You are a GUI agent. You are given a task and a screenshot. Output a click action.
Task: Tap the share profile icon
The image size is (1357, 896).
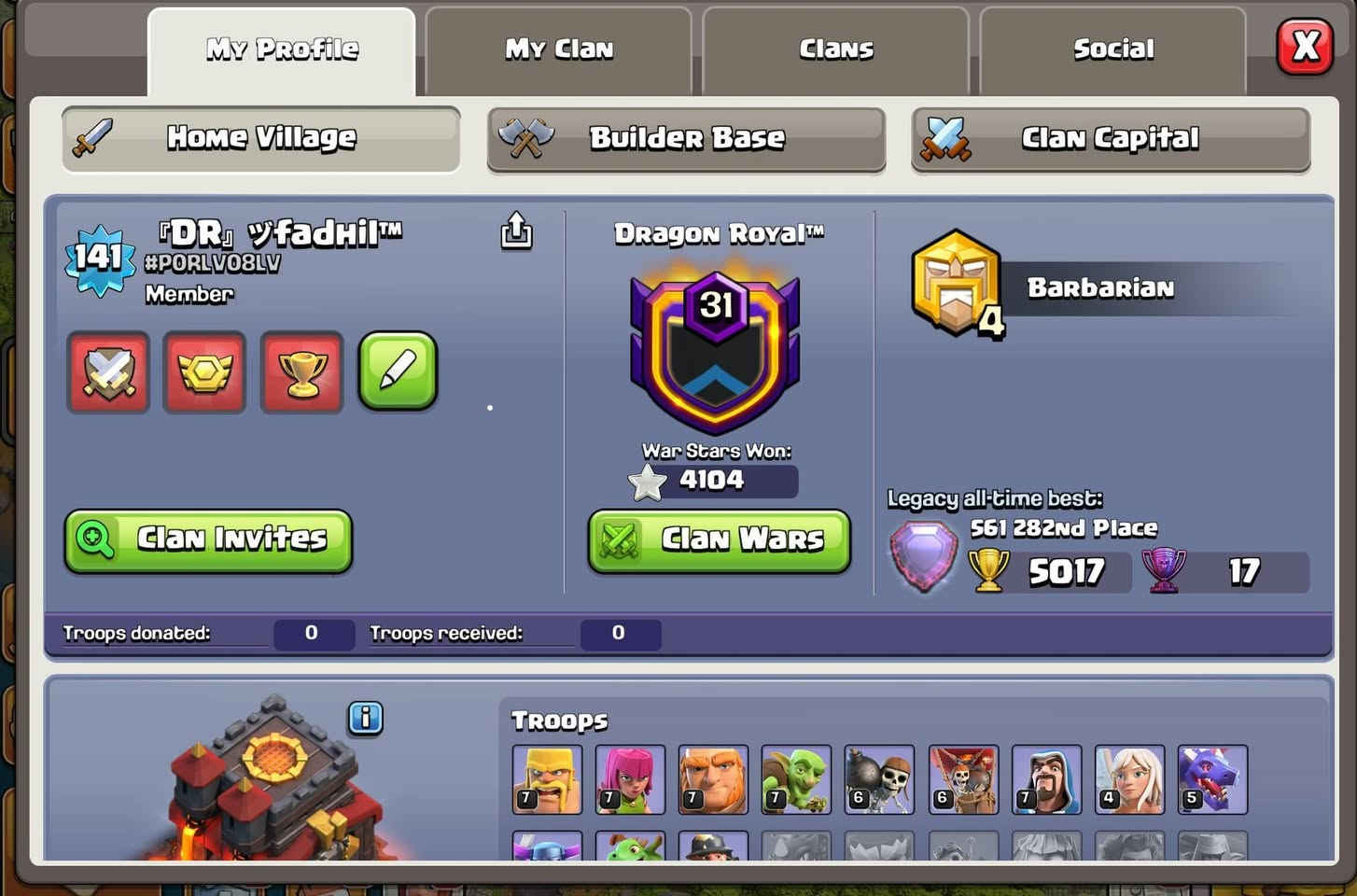516,231
